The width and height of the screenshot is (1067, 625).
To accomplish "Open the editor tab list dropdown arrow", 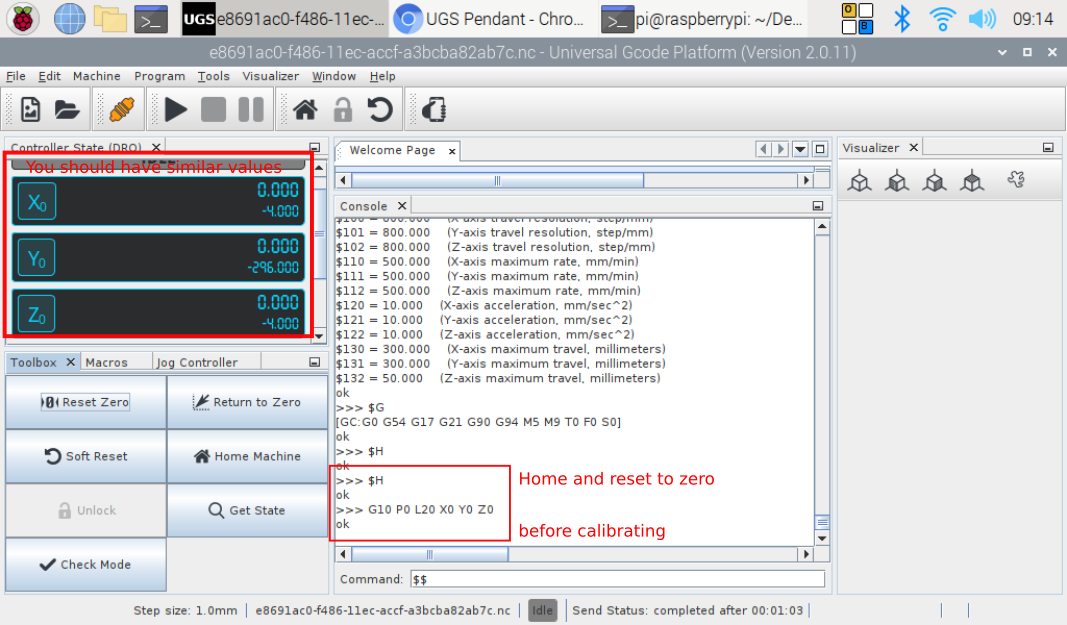I will pos(801,149).
